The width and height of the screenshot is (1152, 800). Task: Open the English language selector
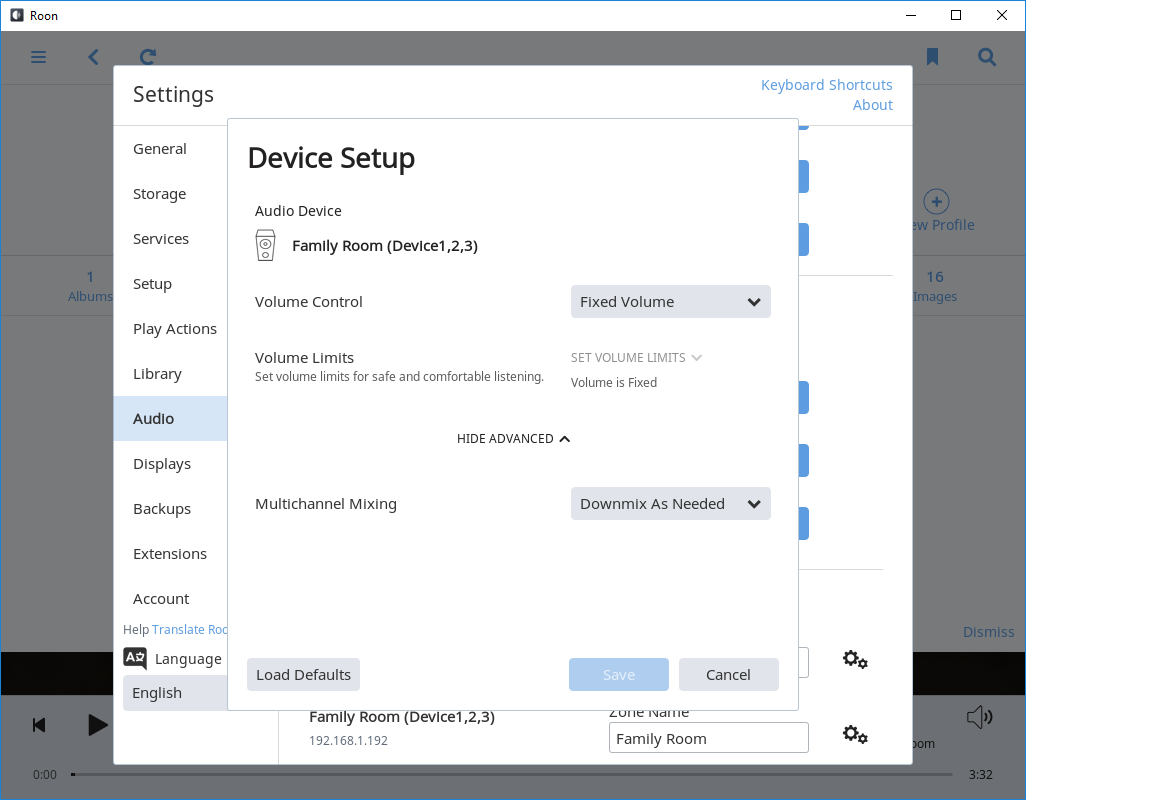click(176, 693)
